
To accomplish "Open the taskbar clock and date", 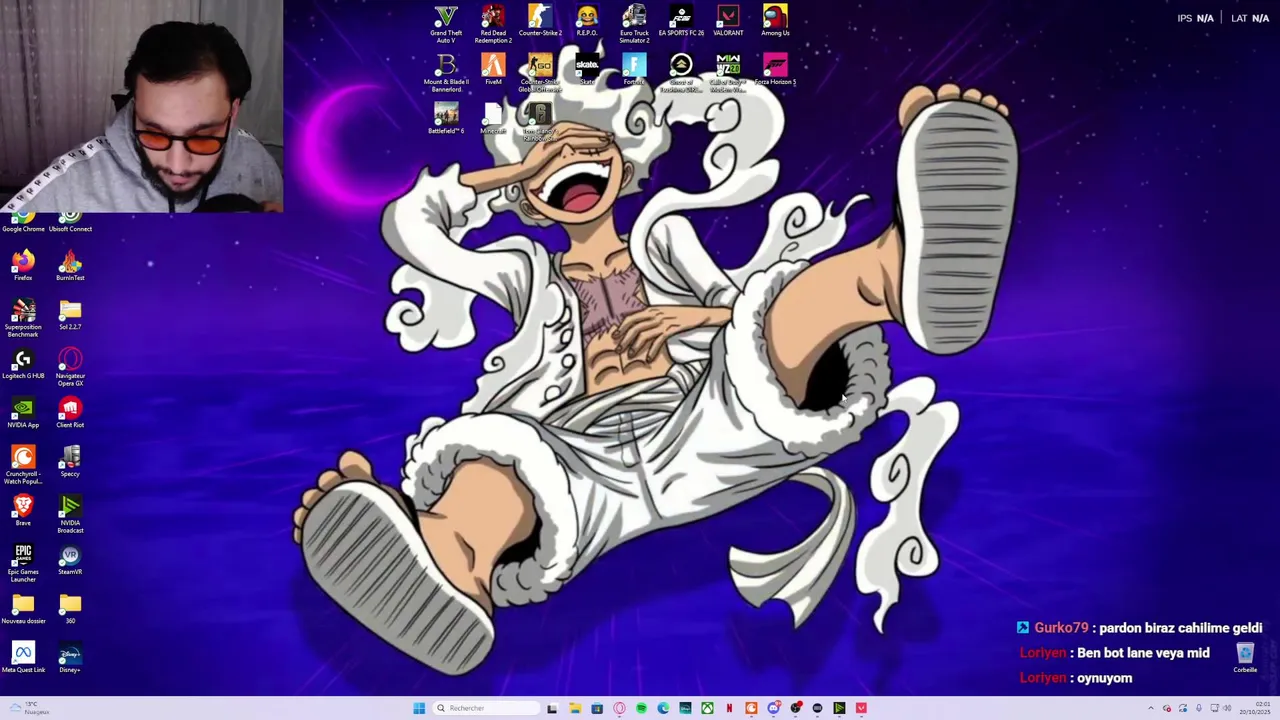I will (x=1254, y=708).
